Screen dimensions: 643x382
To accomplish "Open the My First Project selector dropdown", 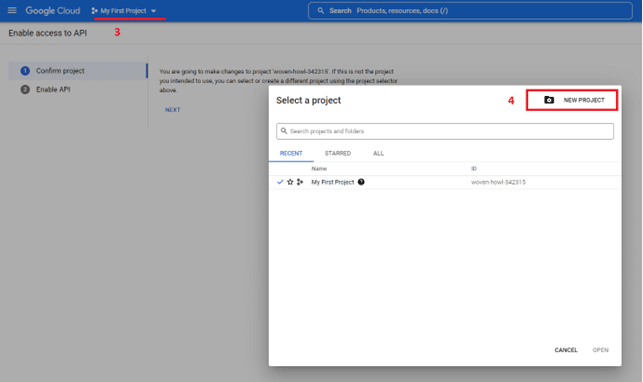I will 124,11.
